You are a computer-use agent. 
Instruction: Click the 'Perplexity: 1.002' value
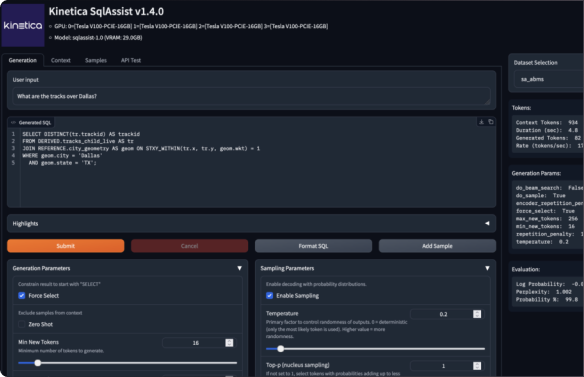click(543, 292)
